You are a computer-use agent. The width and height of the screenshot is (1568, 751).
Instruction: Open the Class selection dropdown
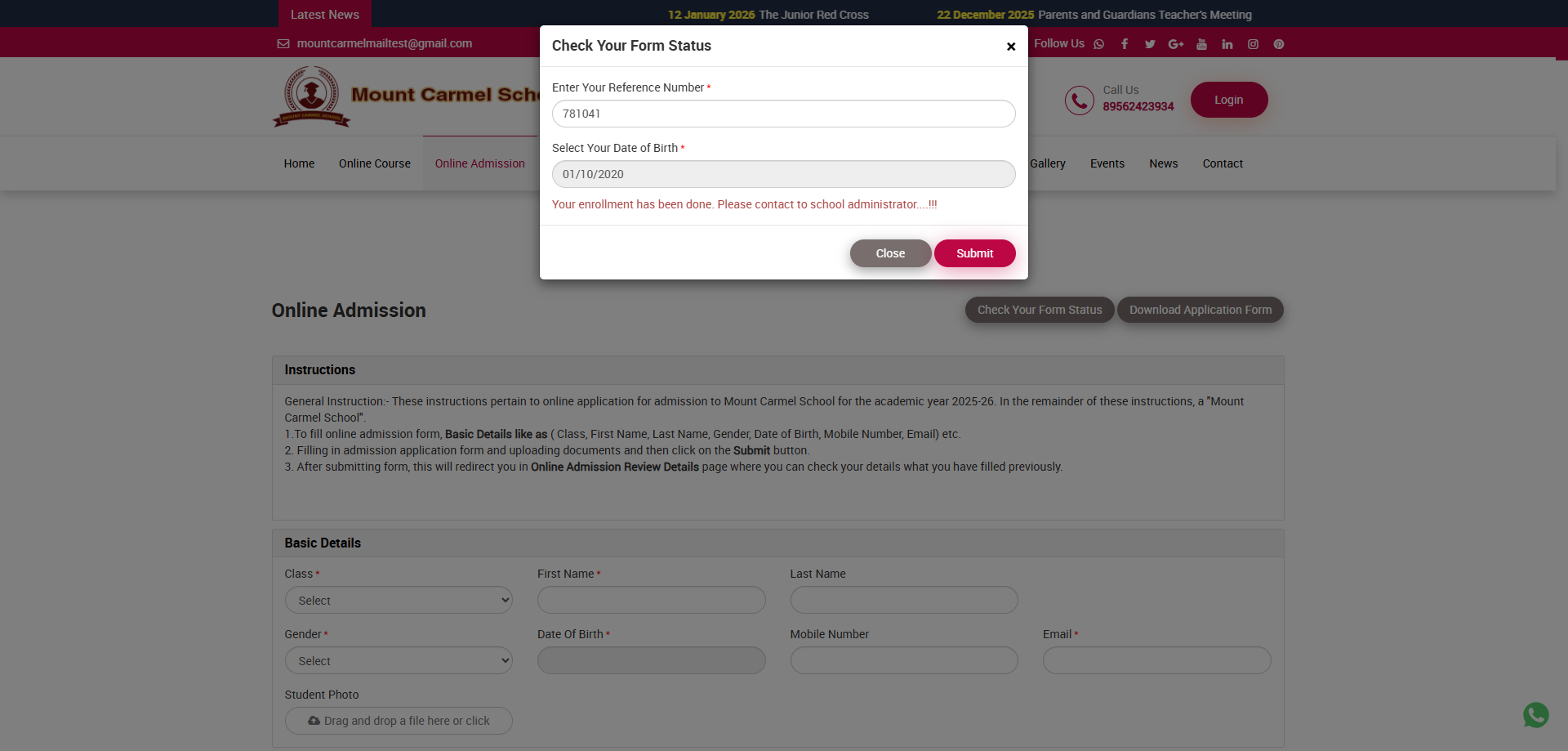tap(398, 600)
